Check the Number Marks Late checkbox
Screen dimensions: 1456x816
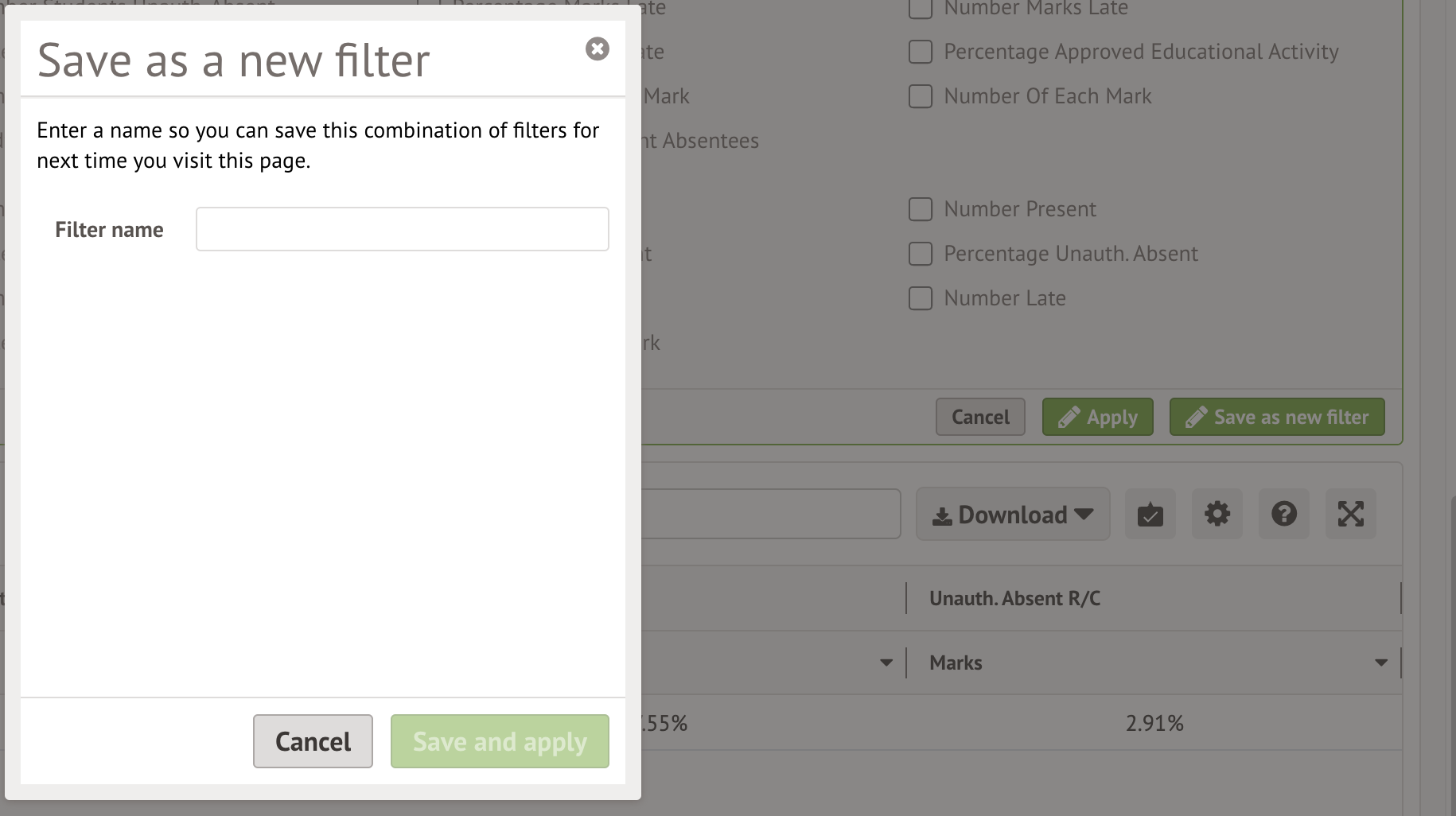point(921,9)
